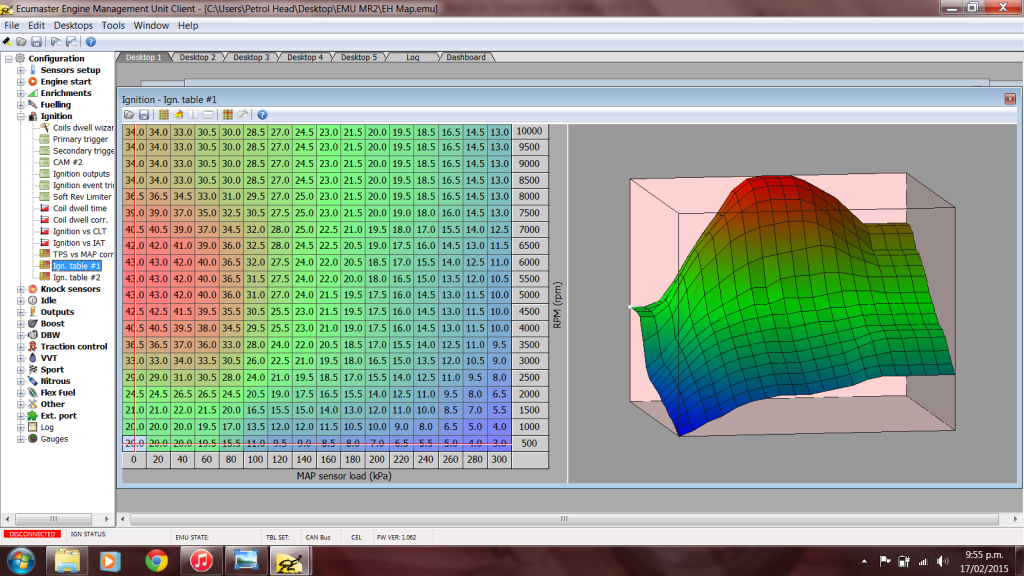The image size is (1024, 576).
Task: Expand the Sensors setup node
Action: [21, 70]
